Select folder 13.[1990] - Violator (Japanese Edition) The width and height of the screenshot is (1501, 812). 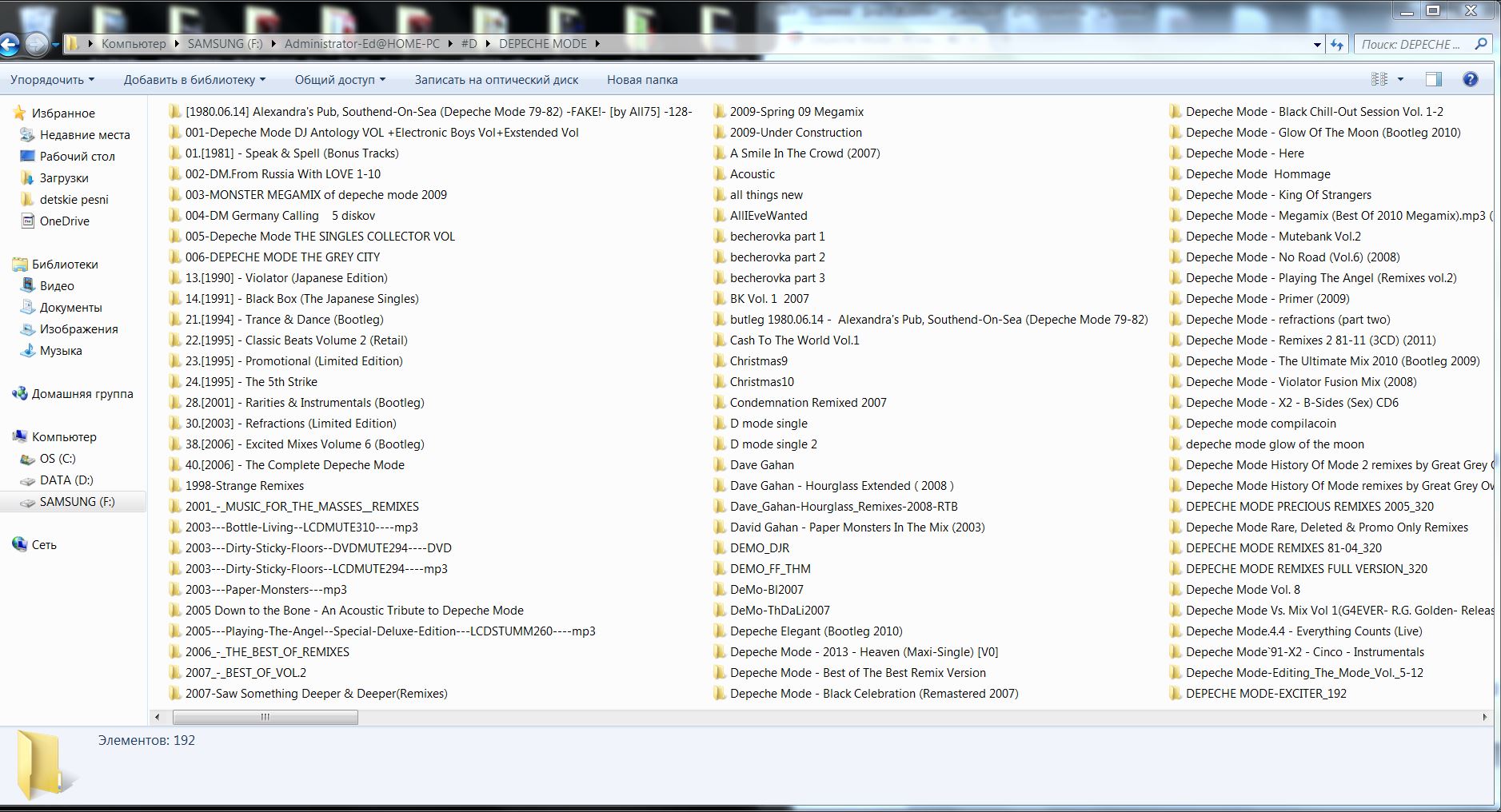pos(286,278)
